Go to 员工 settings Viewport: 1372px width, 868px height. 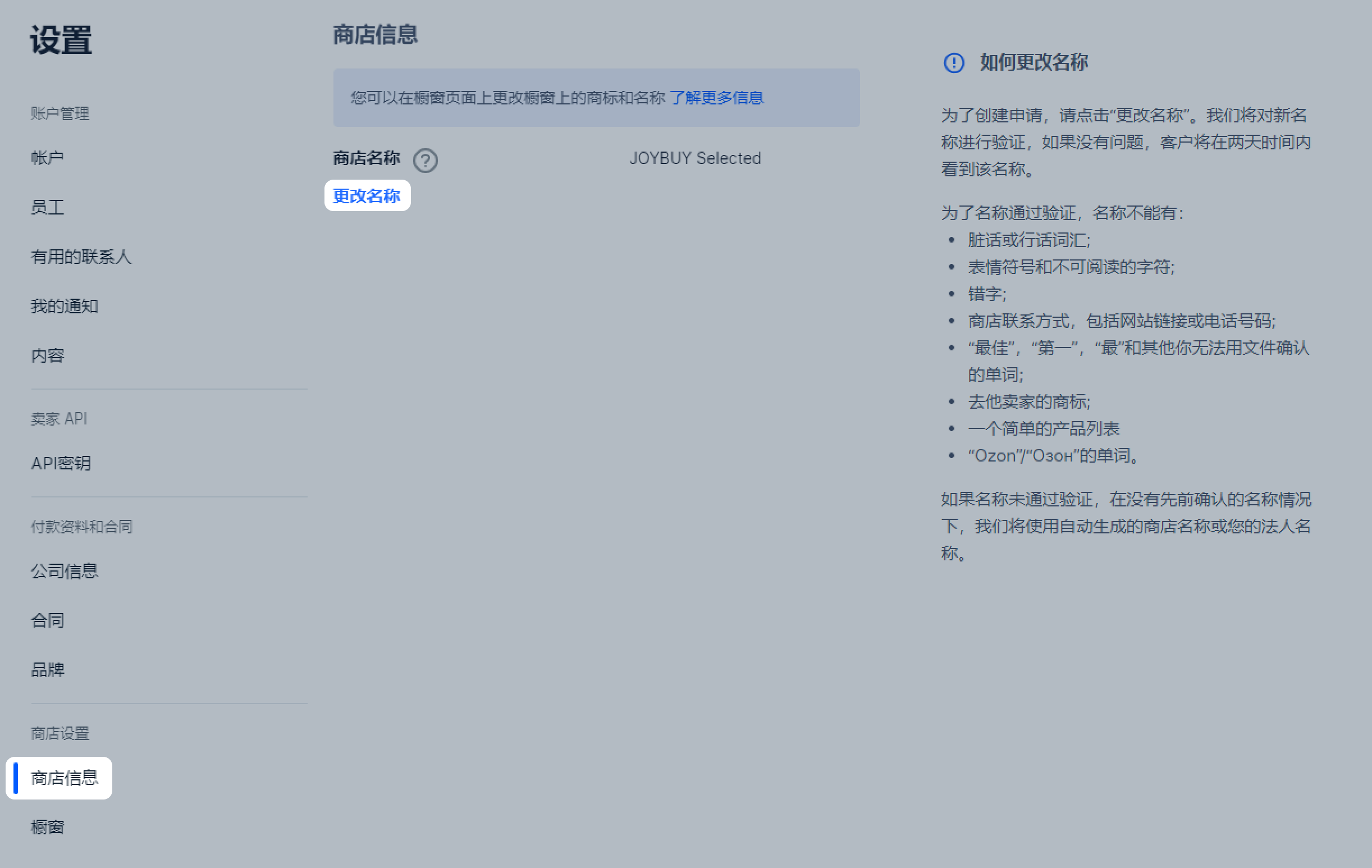[x=47, y=207]
